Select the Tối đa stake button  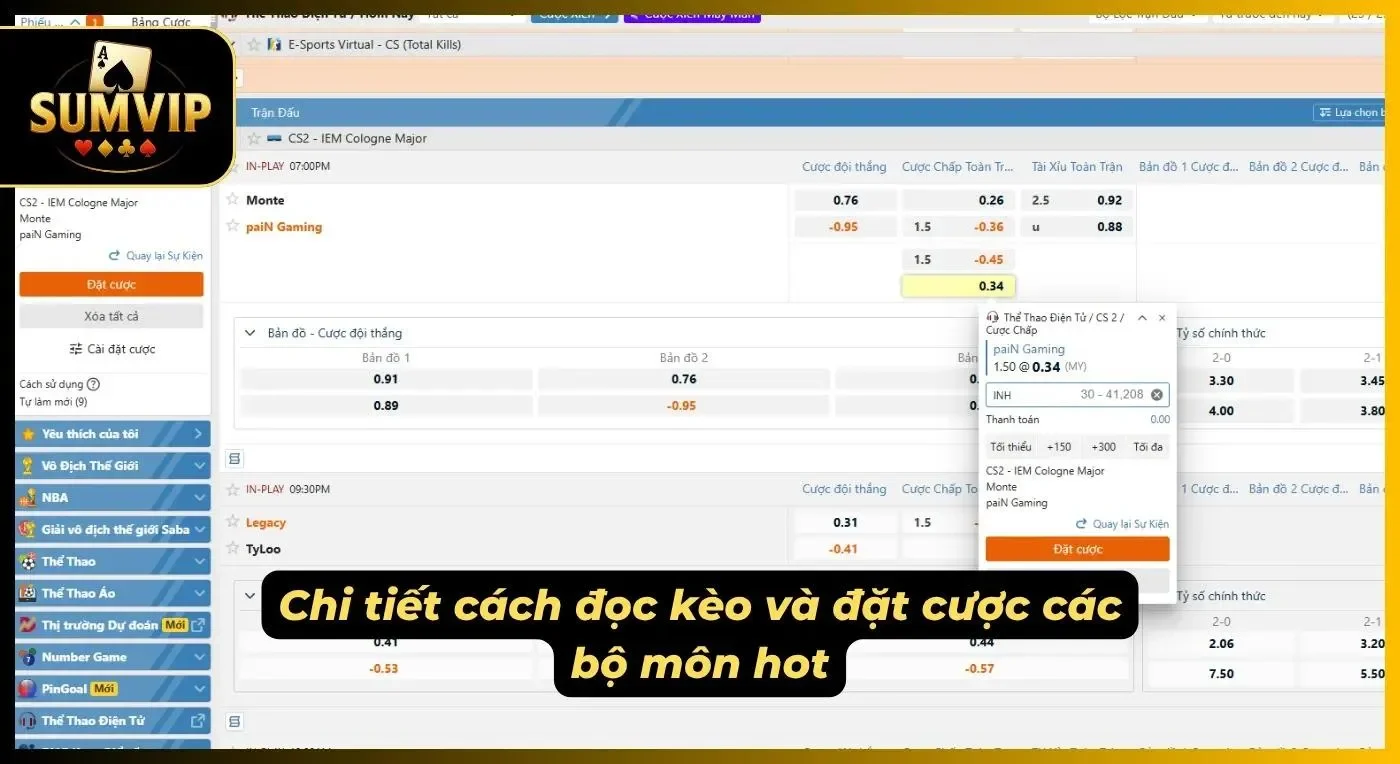pyautogui.click(x=1148, y=447)
